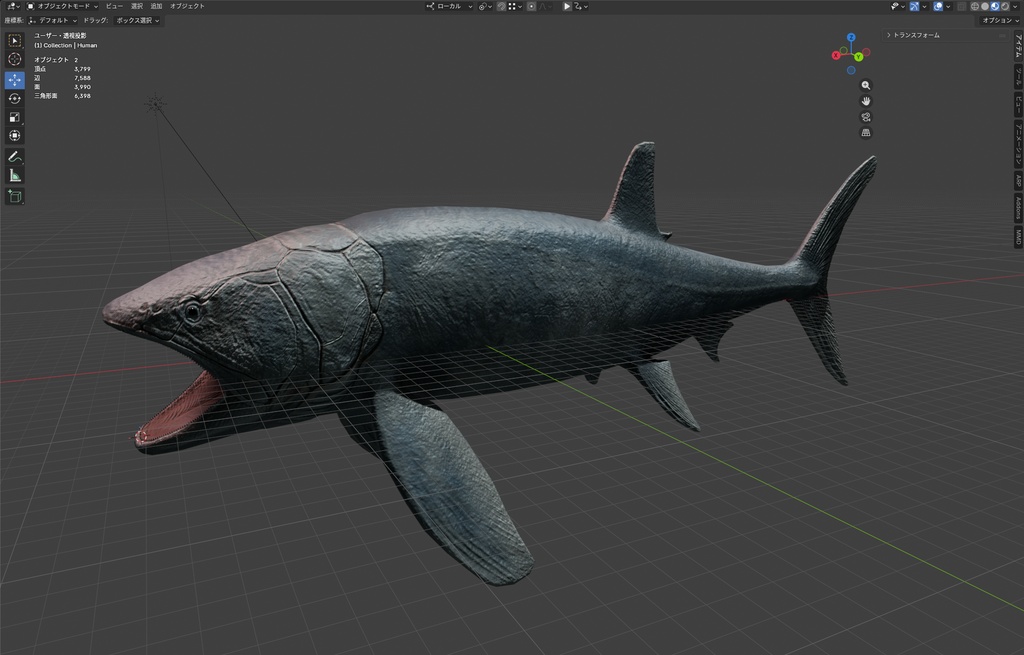
Task: Open the shading options dropdown arrow
Action: [x=1014, y=7]
